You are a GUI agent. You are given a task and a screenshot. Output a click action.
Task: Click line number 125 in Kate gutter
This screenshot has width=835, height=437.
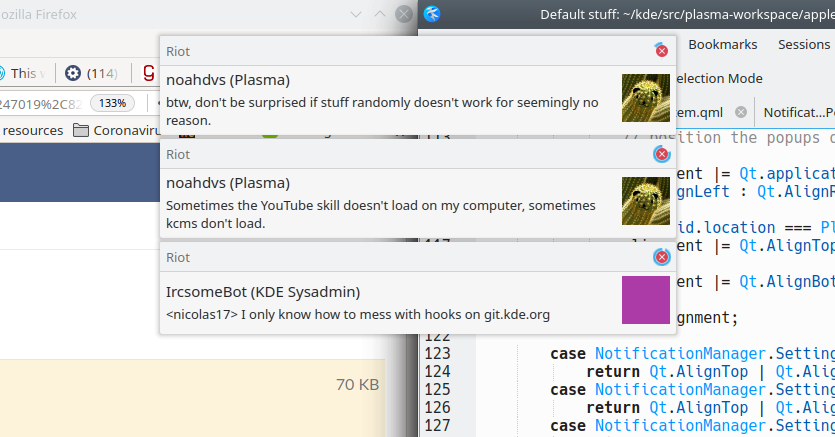click(x=437, y=390)
